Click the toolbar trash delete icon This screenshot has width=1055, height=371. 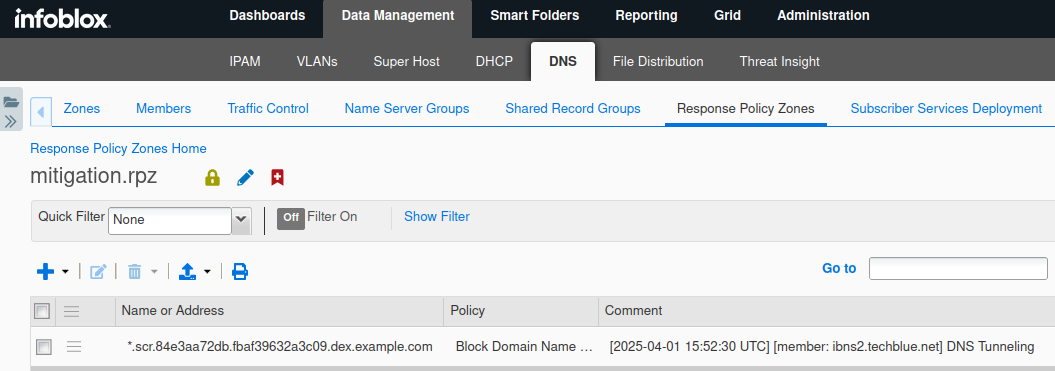coord(135,271)
